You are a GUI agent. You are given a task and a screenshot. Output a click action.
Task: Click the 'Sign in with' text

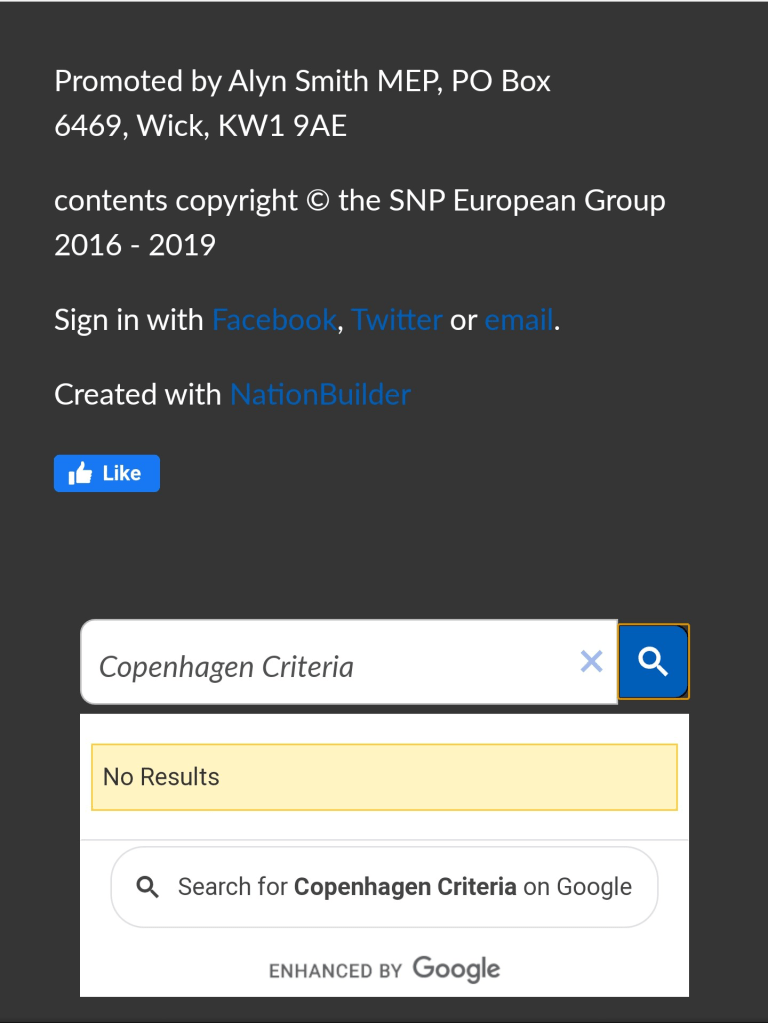click(x=129, y=320)
